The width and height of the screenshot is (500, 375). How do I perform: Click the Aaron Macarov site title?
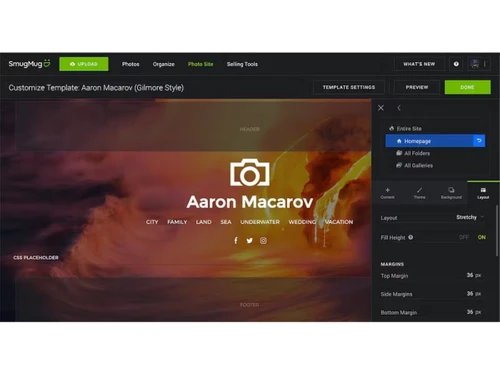point(250,202)
